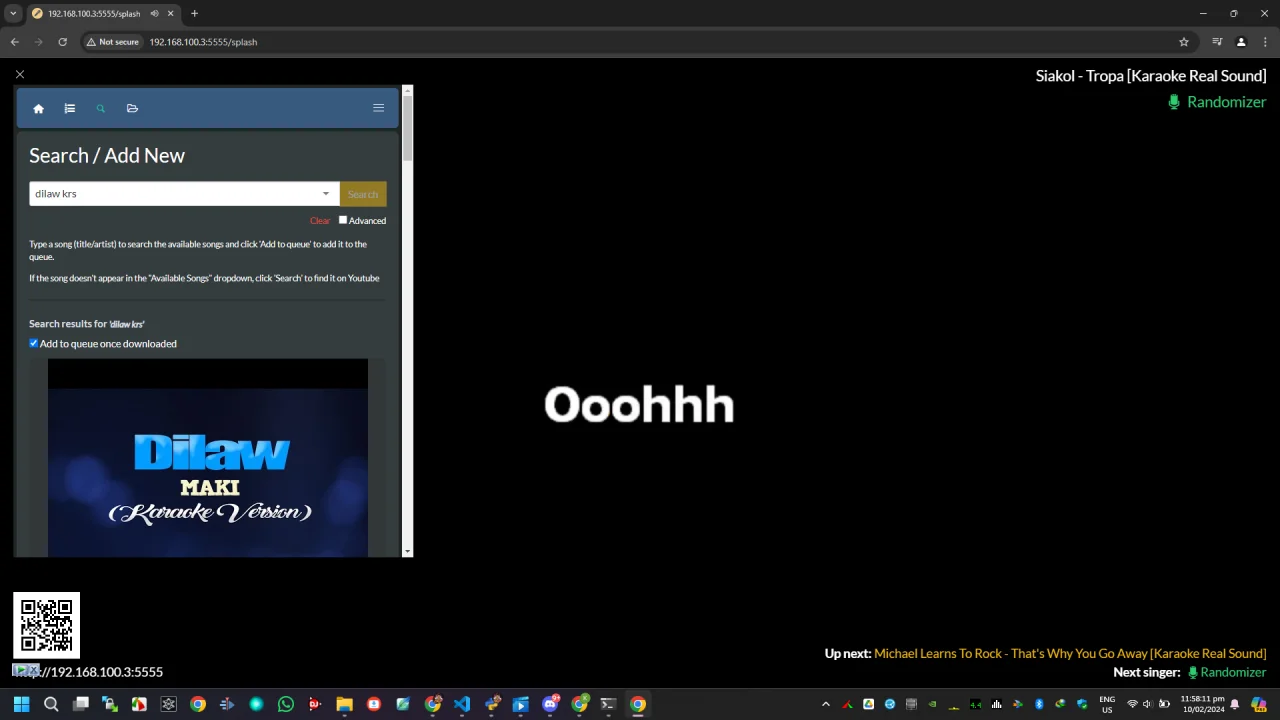Viewport: 1280px width, 720px height.
Task: Click the browser address bar URL
Action: pyautogui.click(x=203, y=42)
